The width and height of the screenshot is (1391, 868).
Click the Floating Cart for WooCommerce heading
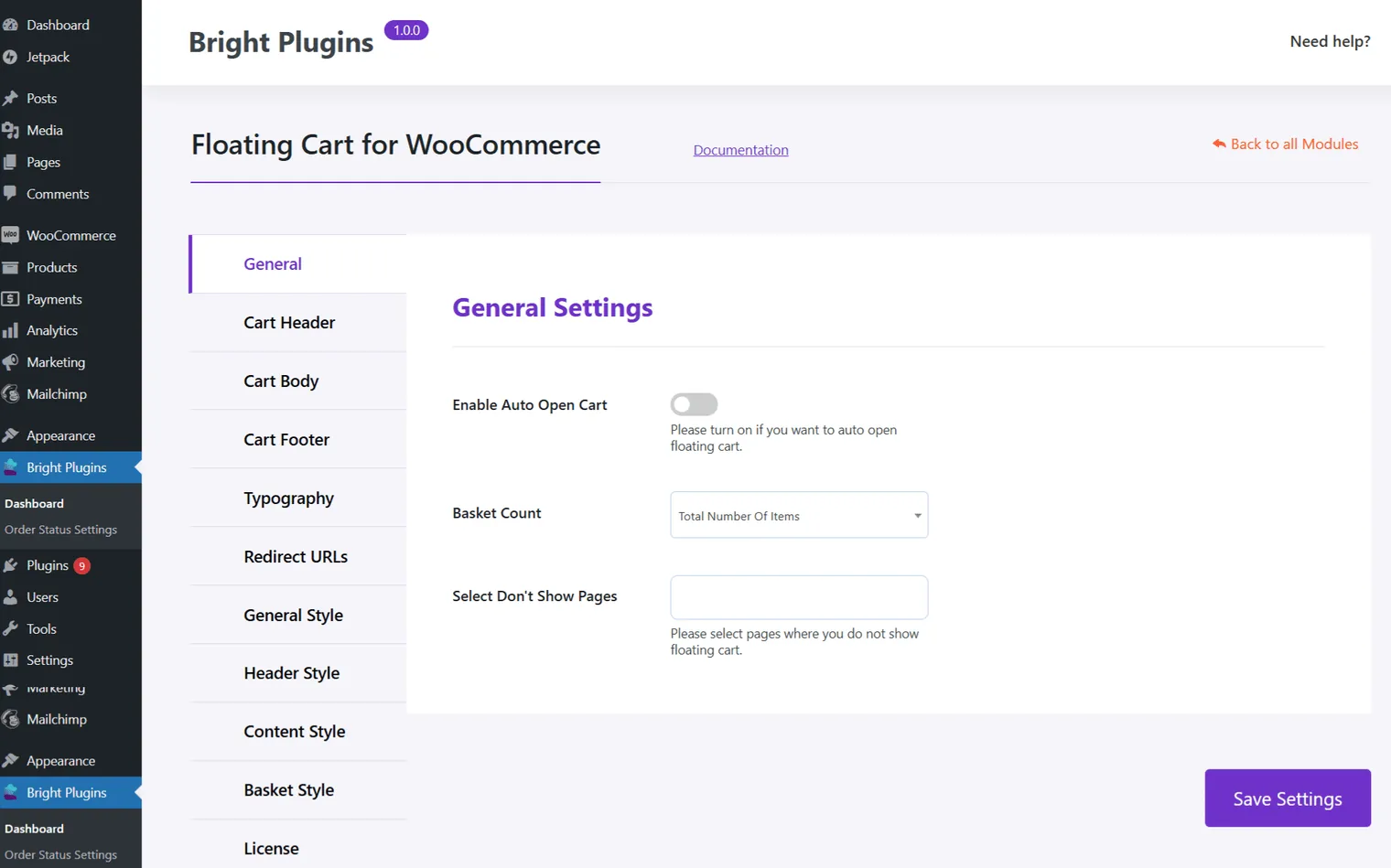click(395, 145)
